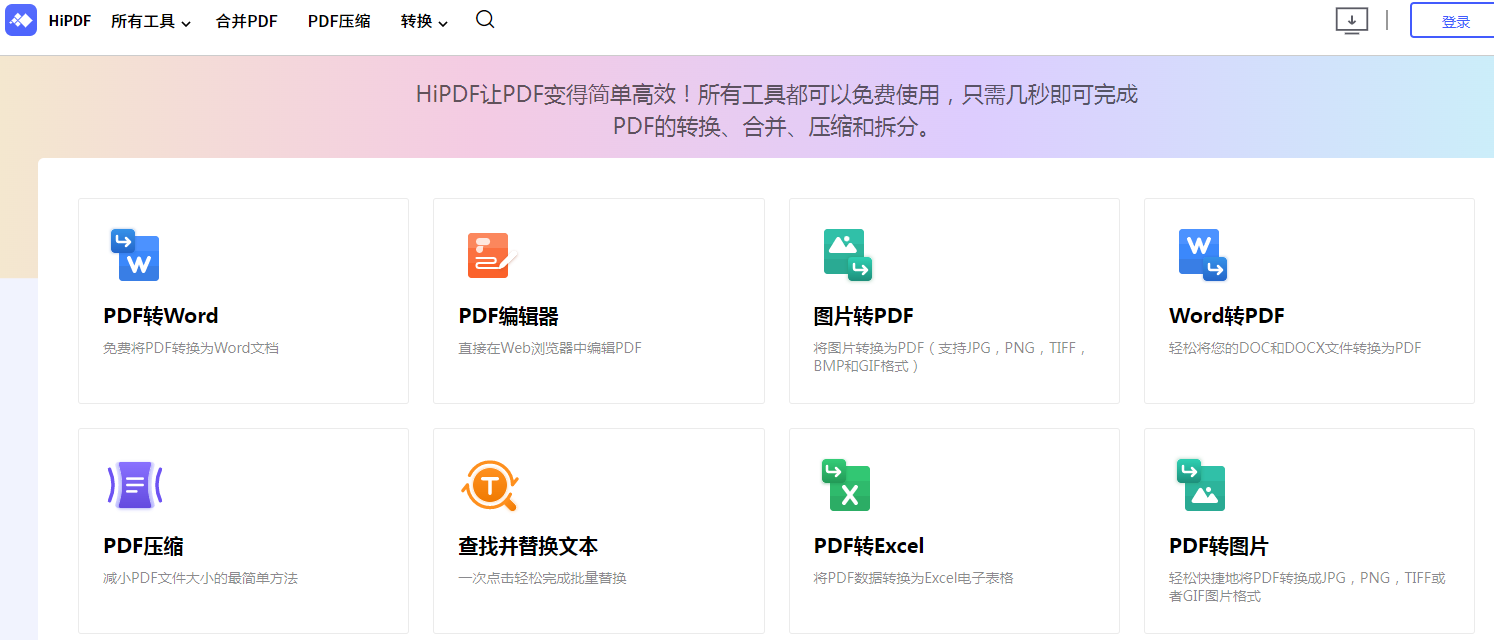1494x640 pixels.
Task: Open the PDF转图片 tool icon
Action: 1202,486
